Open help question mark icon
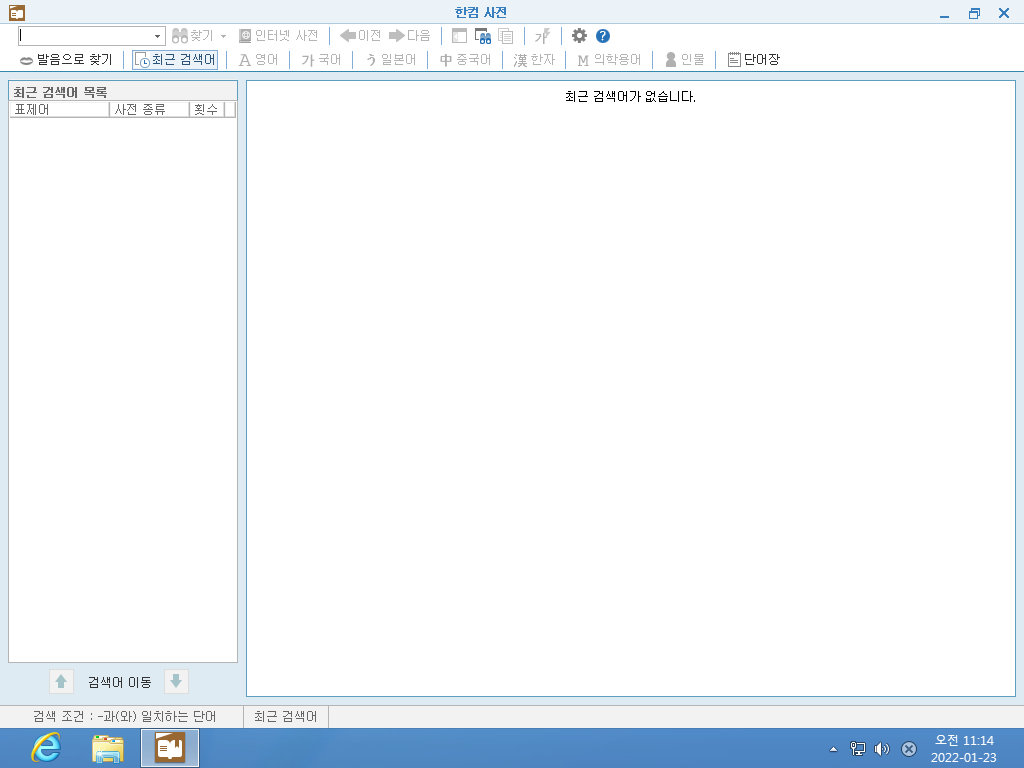This screenshot has width=1024, height=768. click(603, 36)
